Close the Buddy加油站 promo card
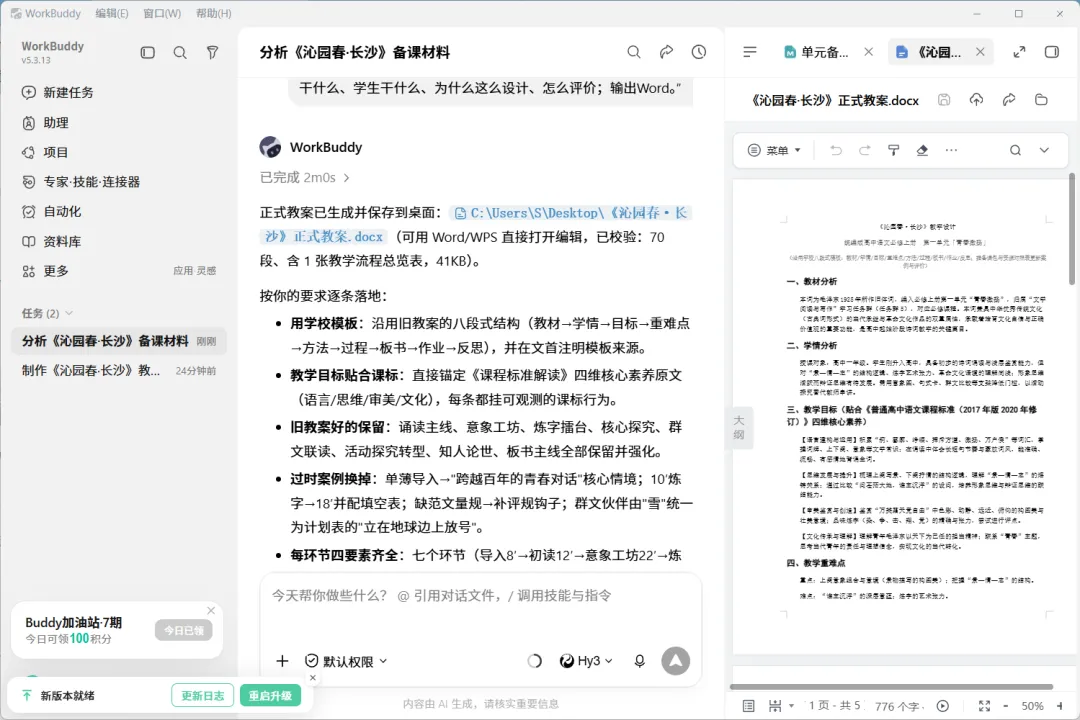1080x720 pixels. tap(211, 610)
